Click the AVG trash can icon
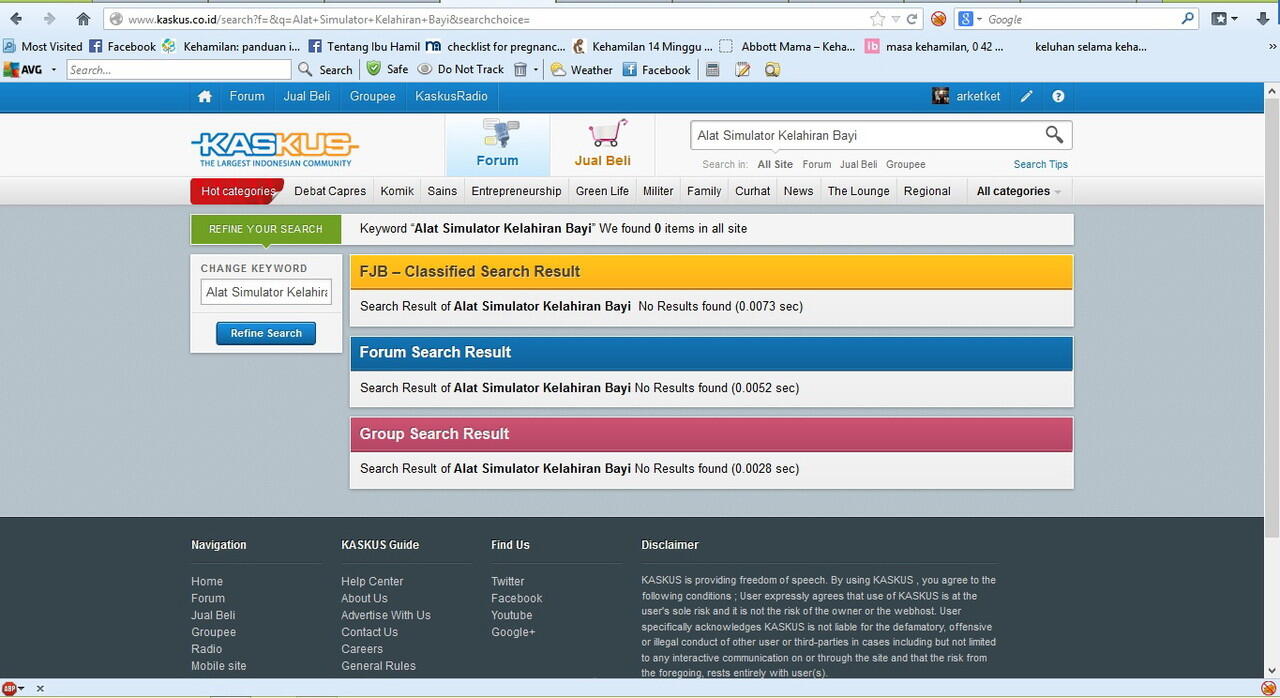1280x698 pixels. (x=520, y=69)
